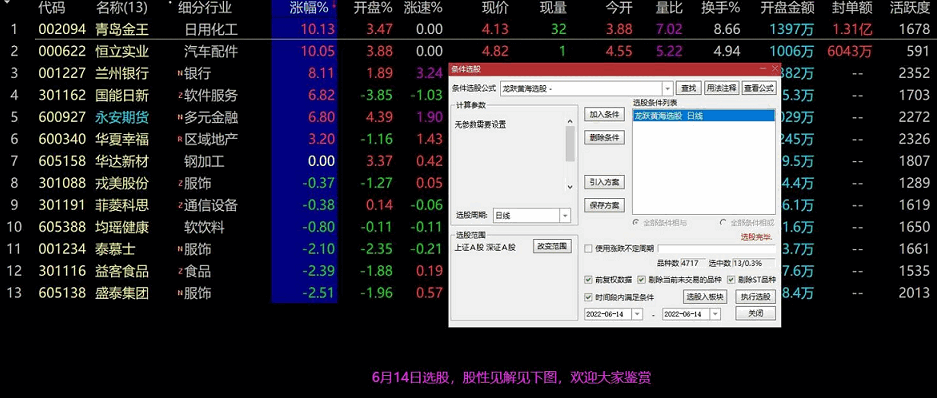Click the 改变范围 button
This screenshot has width=937, height=398.
[552, 246]
